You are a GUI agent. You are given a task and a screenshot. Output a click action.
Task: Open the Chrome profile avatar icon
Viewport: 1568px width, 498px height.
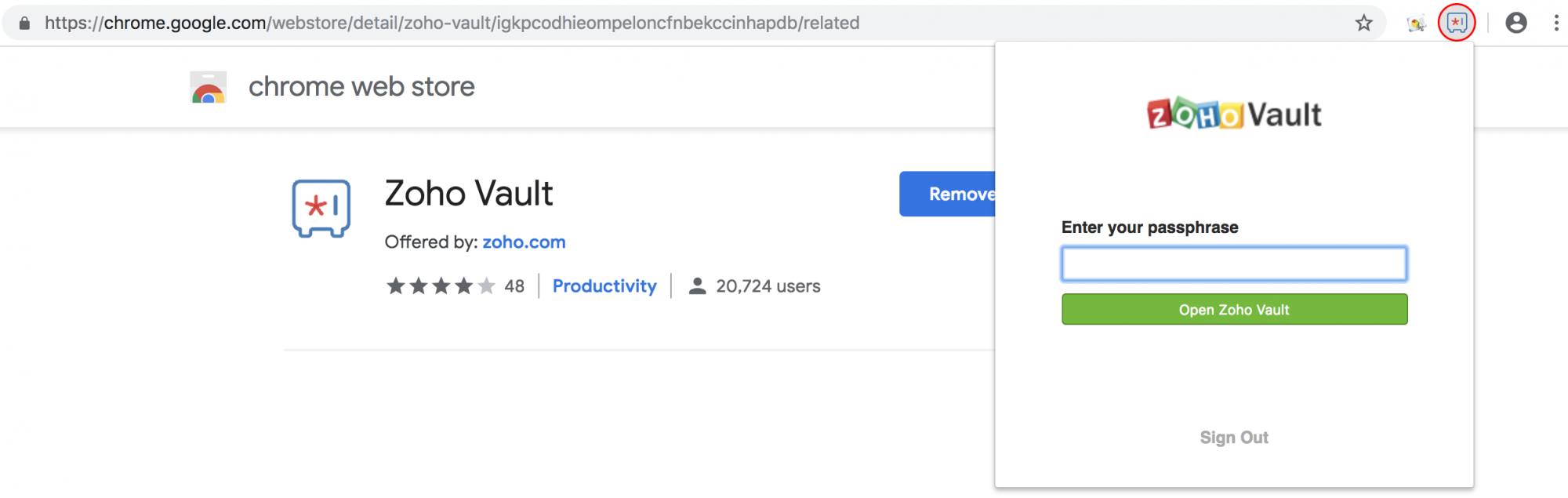[1516, 23]
